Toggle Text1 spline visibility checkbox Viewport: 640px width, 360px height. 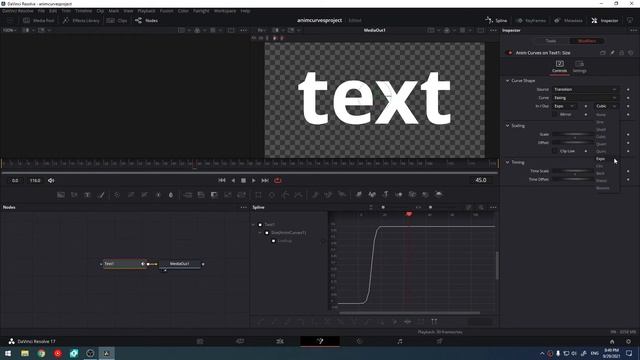[x=260, y=224]
